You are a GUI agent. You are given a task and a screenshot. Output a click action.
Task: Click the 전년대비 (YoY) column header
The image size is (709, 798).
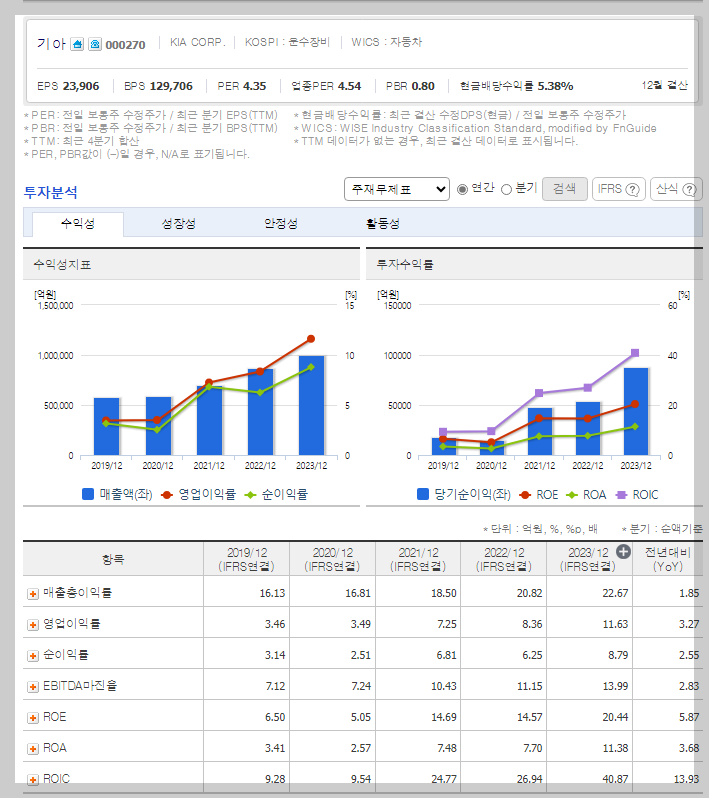667,559
